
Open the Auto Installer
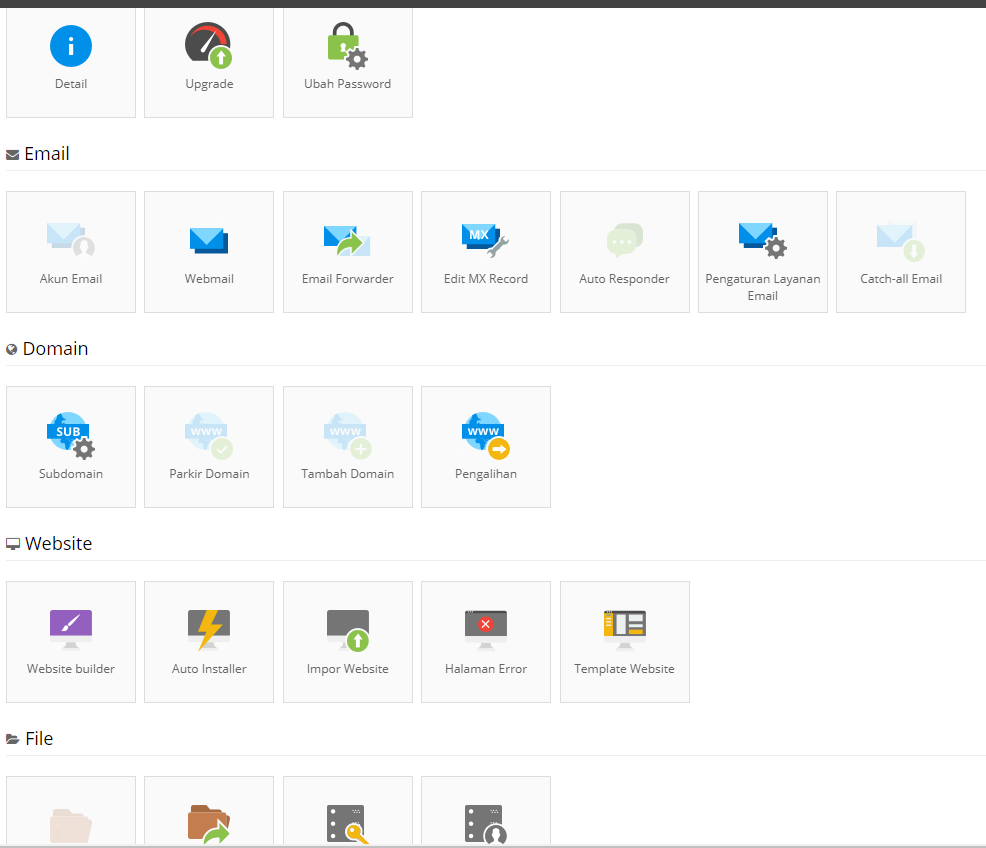208,641
